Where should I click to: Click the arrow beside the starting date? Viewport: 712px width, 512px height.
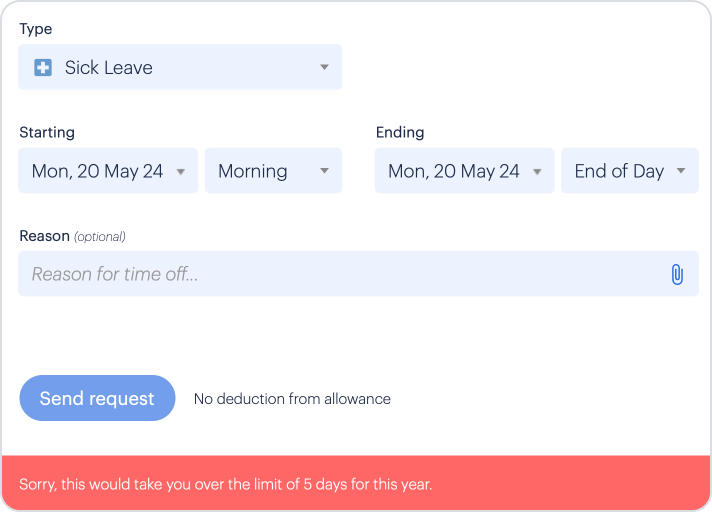[x=181, y=172]
